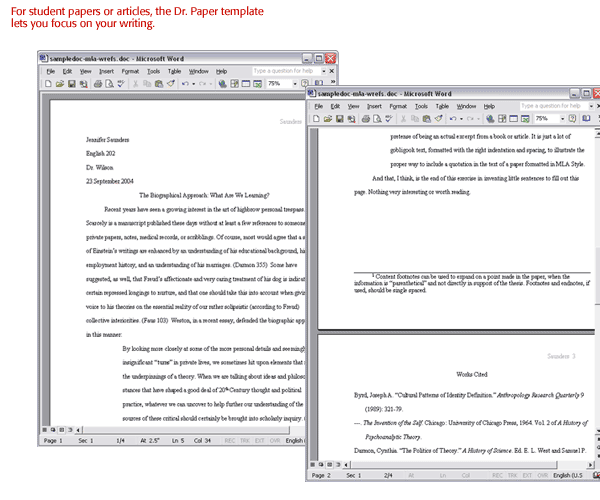Click the Print Preview icon in the front window

377,119
